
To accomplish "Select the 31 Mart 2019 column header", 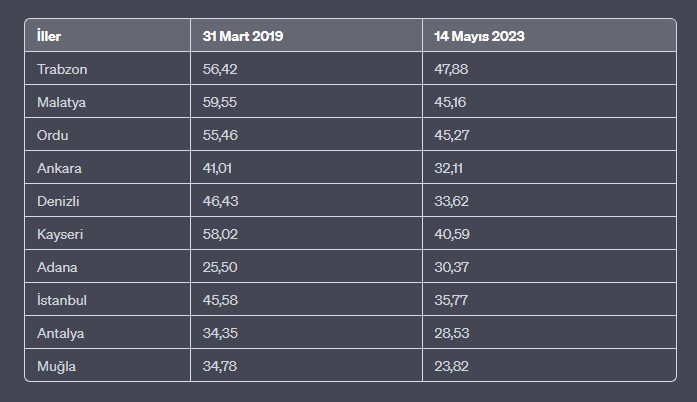I will 243,36.
